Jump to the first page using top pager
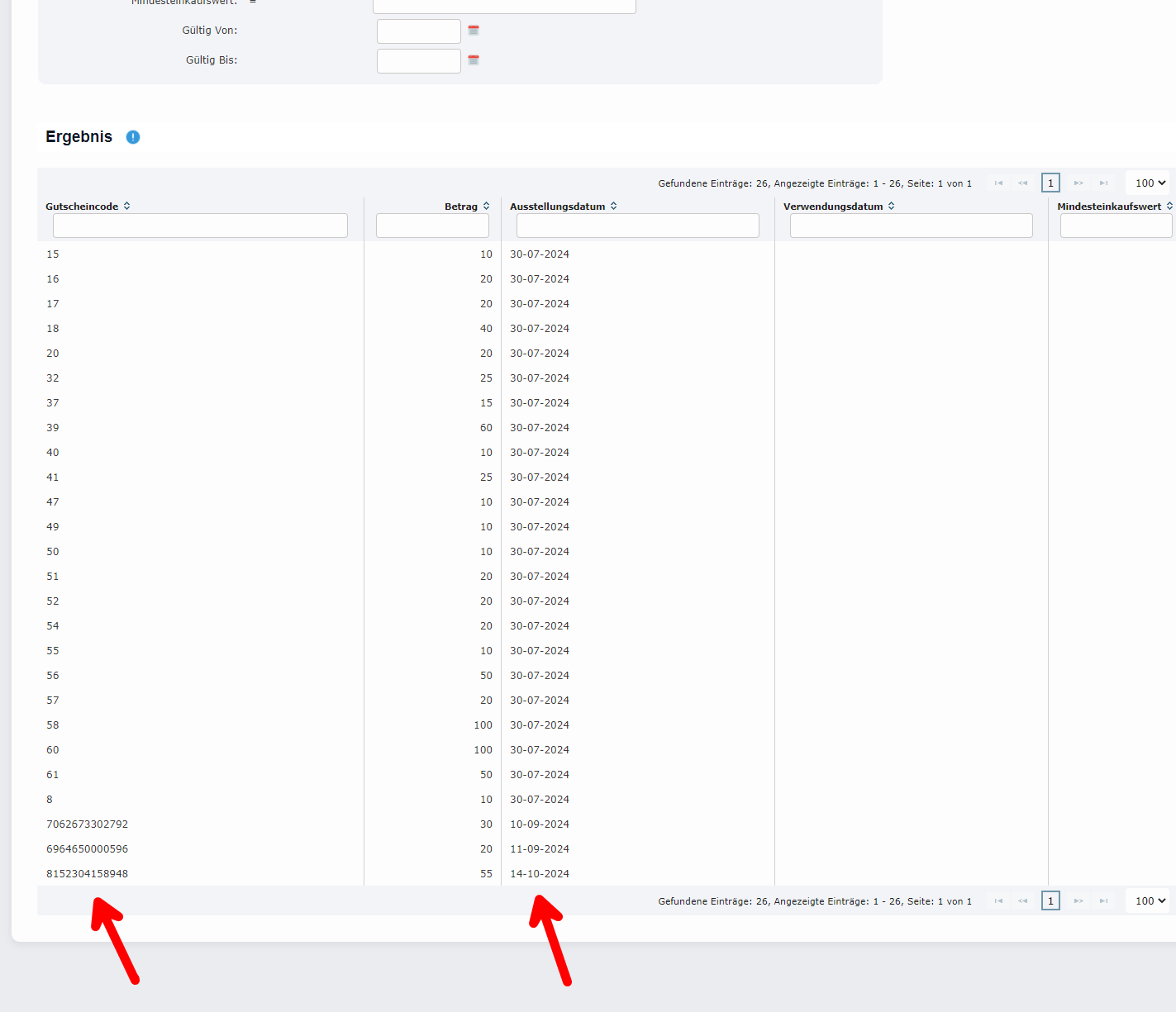Image resolution: width=1176 pixels, height=1012 pixels. (x=998, y=183)
